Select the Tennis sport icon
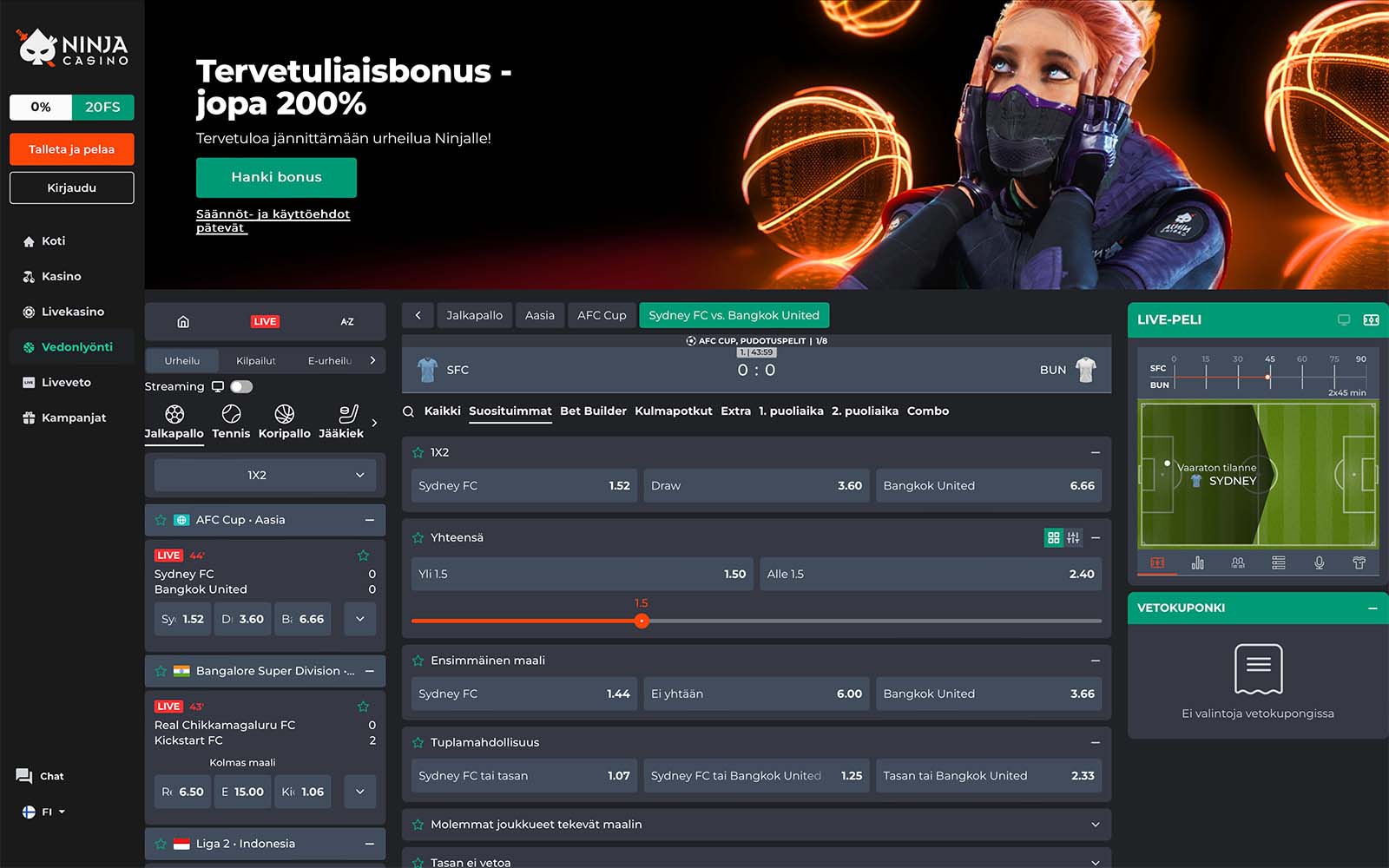The width and height of the screenshot is (1389, 868). (x=231, y=422)
